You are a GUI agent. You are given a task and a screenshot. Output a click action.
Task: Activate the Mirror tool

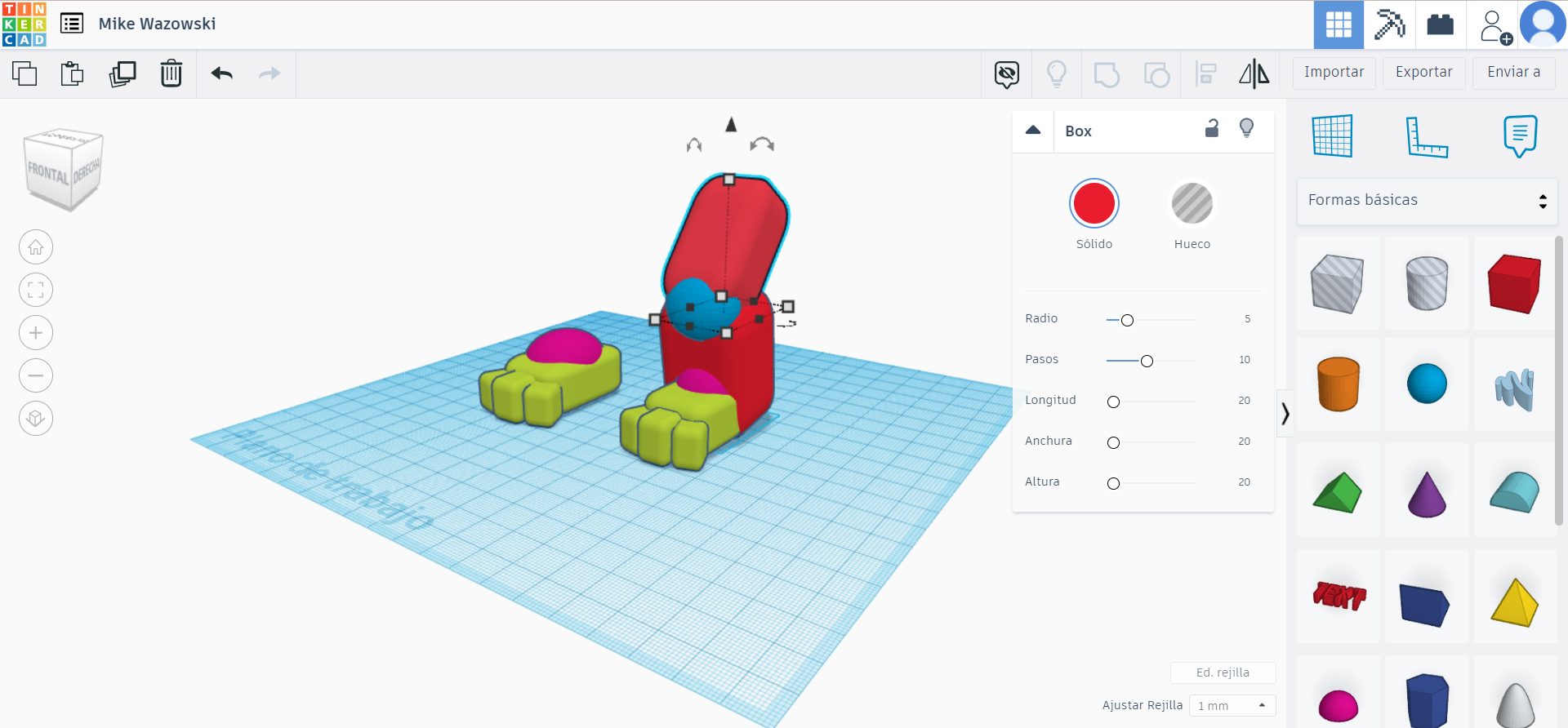coord(1254,74)
